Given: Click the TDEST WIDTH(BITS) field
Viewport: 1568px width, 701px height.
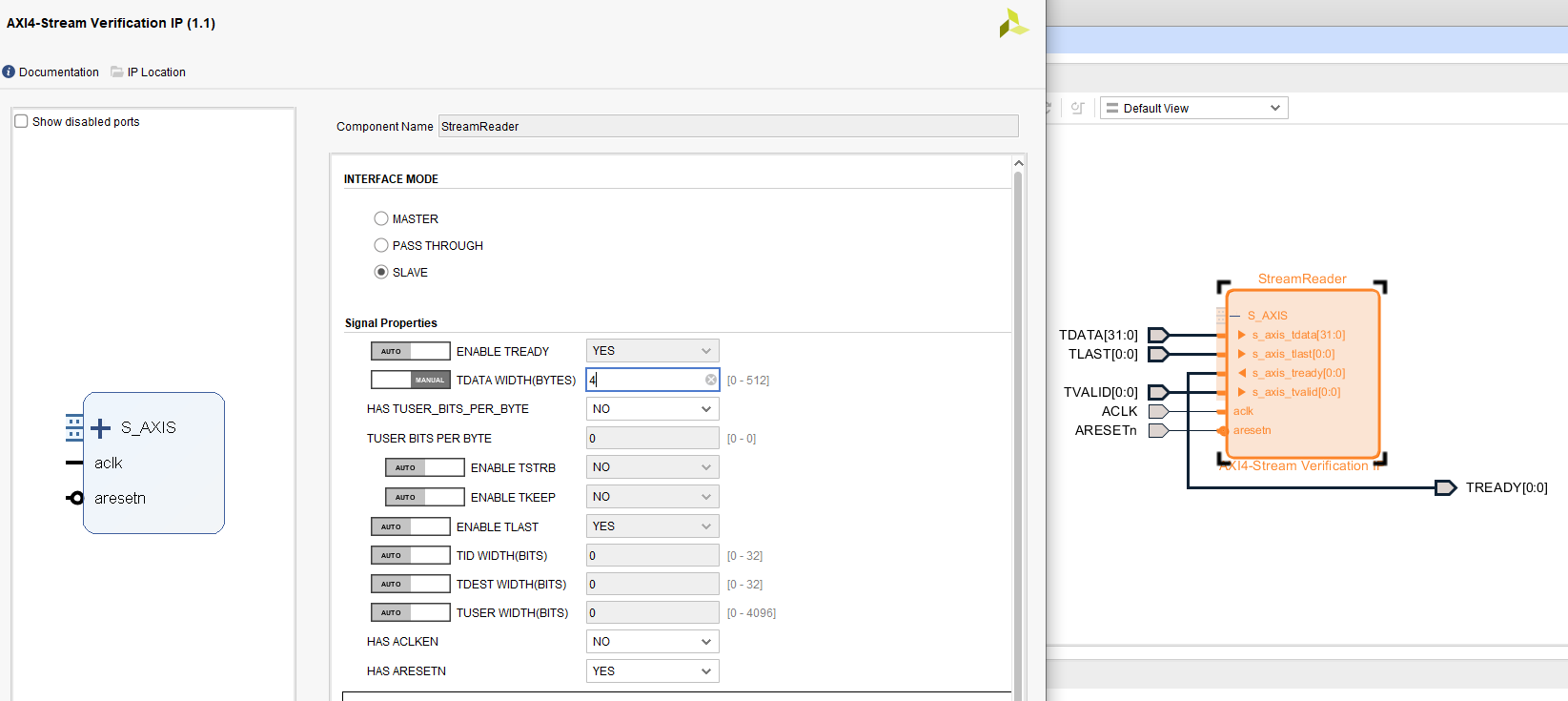Looking at the screenshot, I should 652,584.
